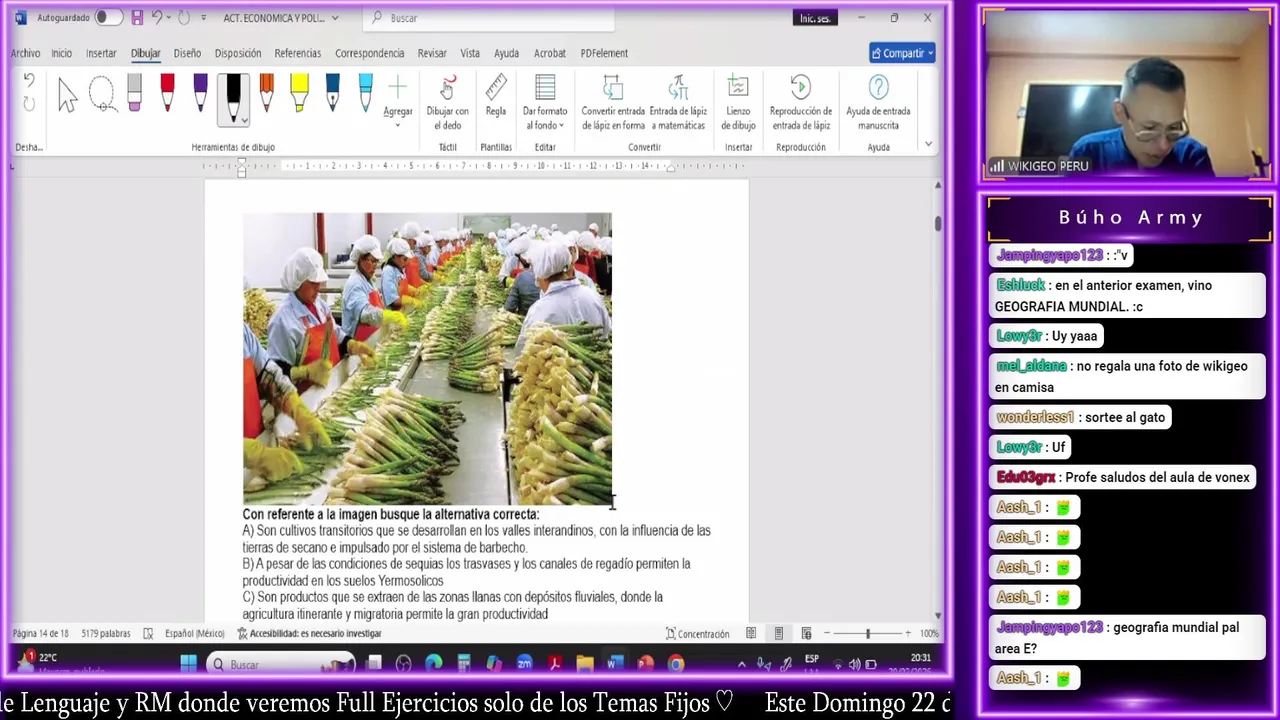Viewport: 1280px width, 720px height.
Task: Adjust the zoom slider handle
Action: click(867, 633)
